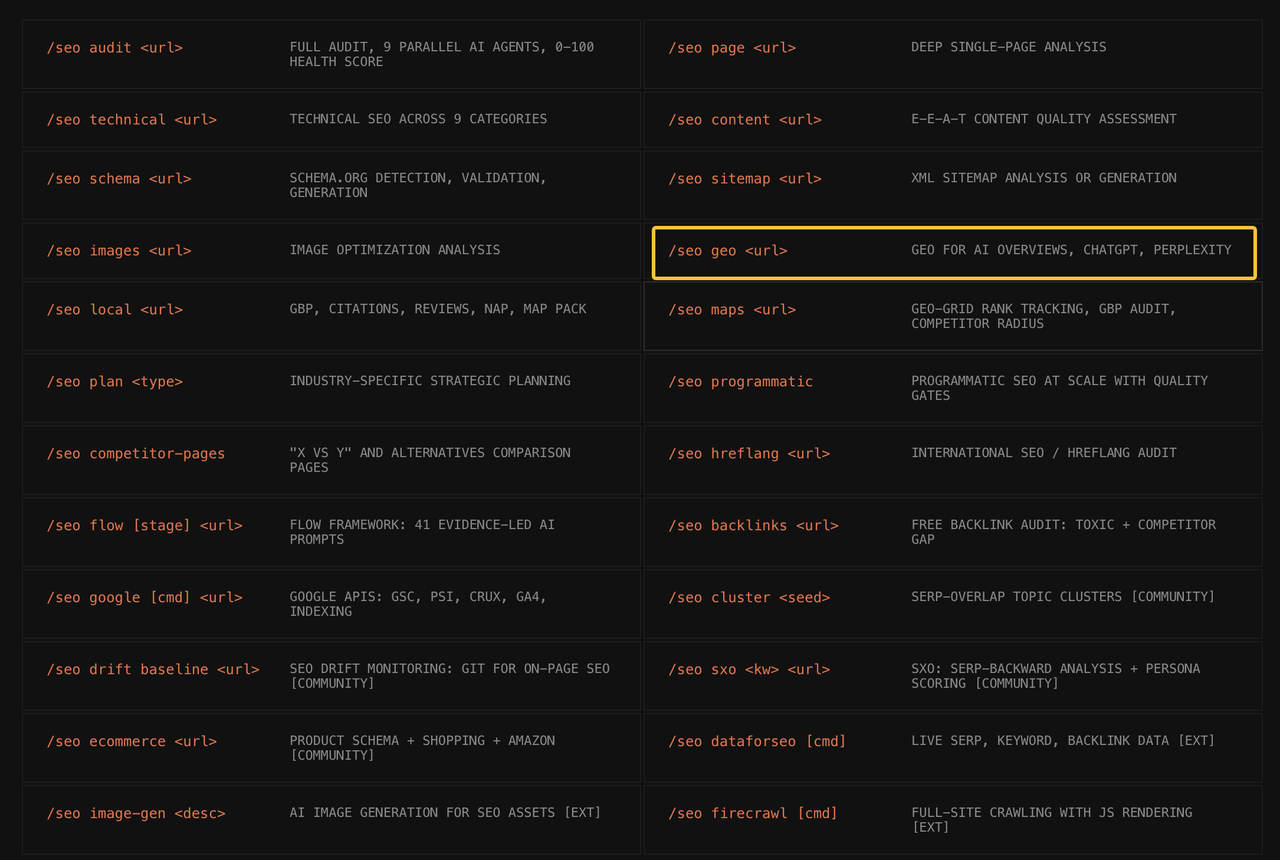Click the "/seo sxo <kw> <url>" command
Screen dimensions: 1280x860
(x=749, y=670)
